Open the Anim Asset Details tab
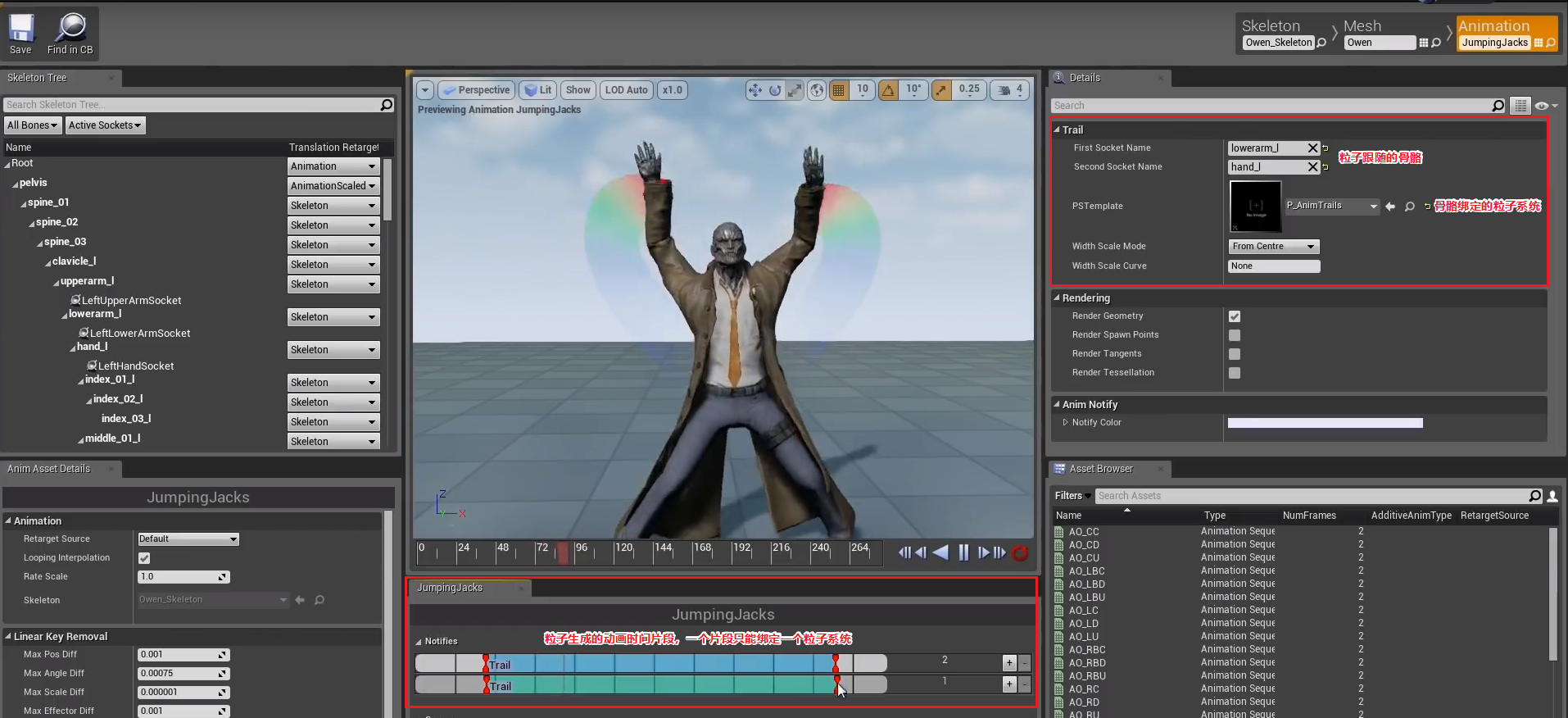The width and height of the screenshot is (1568, 718). click(49, 469)
